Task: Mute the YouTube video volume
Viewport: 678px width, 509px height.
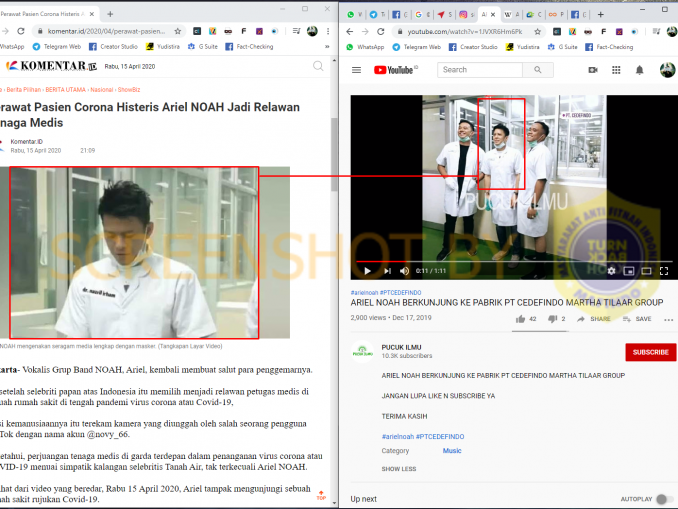Action: [x=404, y=271]
